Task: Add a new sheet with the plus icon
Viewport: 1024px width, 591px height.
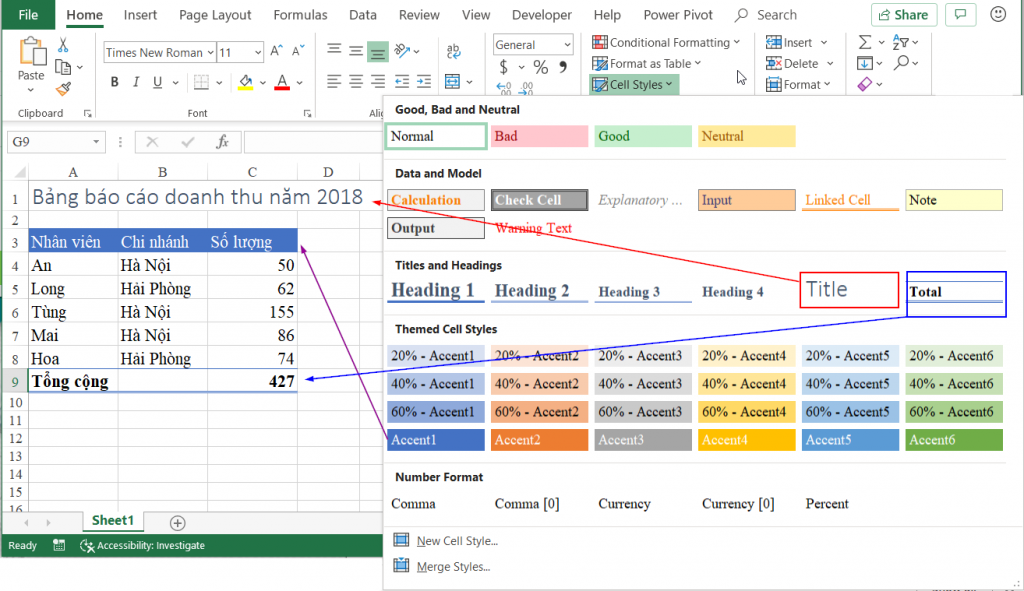Action: tap(177, 522)
